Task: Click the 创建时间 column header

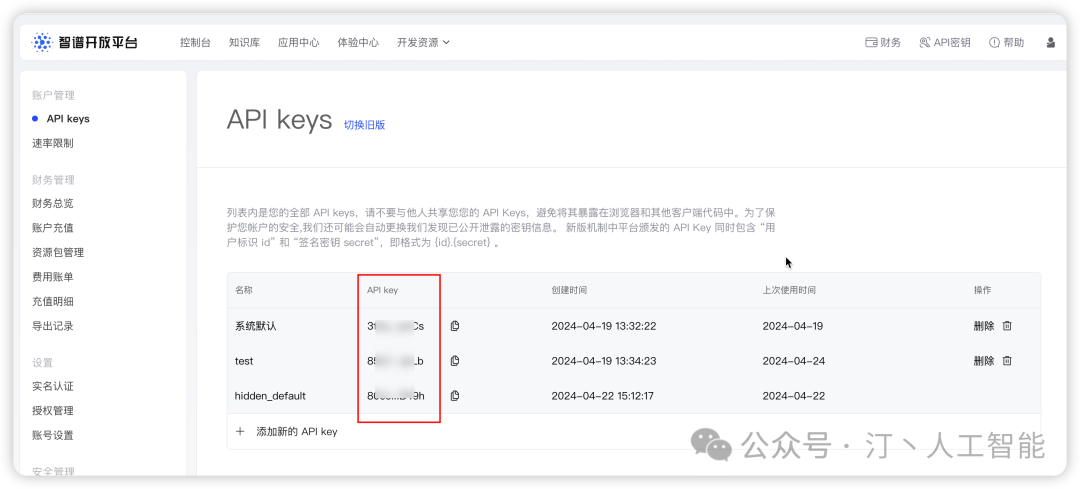Action: coord(569,291)
